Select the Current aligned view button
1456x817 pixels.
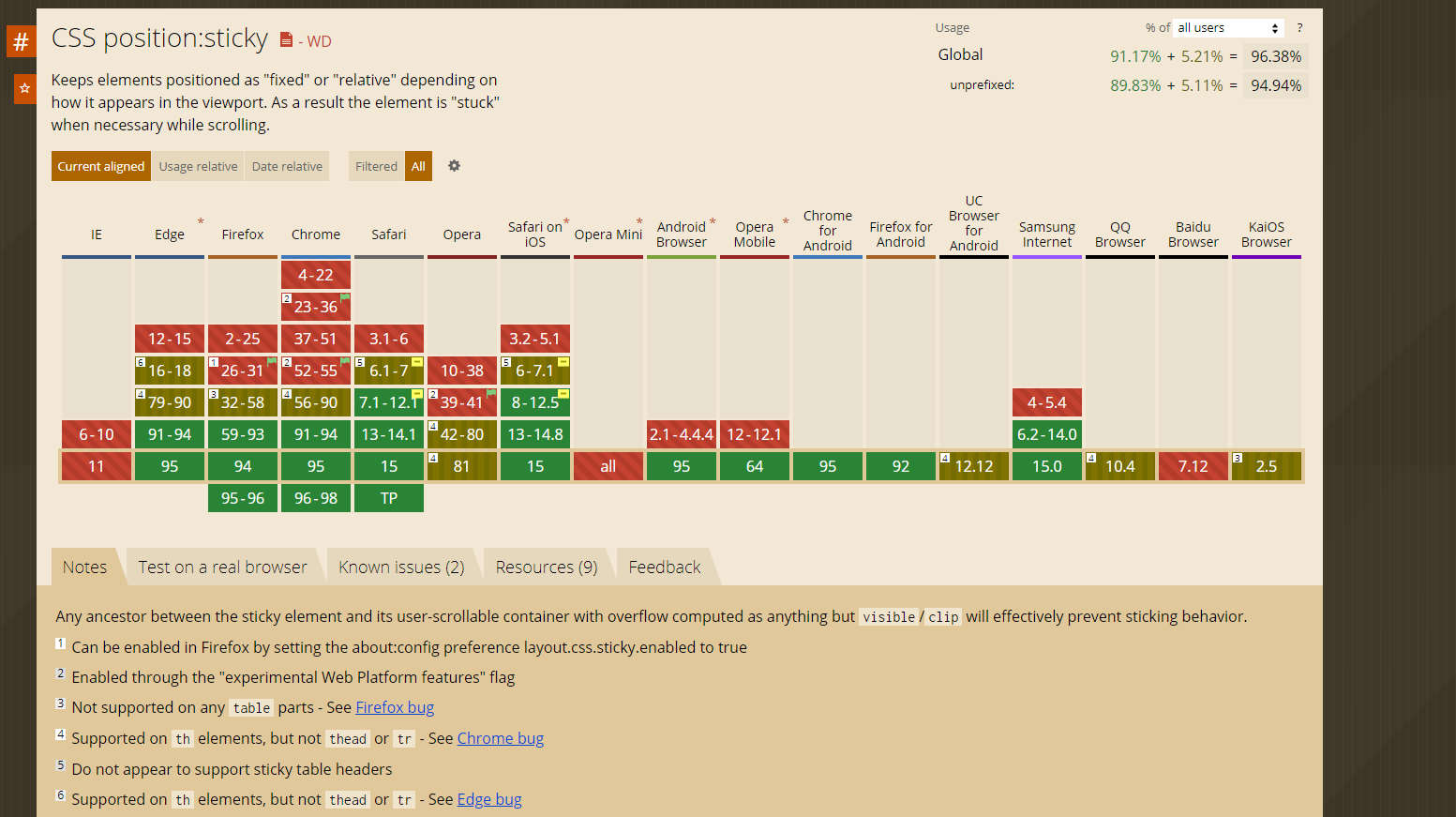101,166
